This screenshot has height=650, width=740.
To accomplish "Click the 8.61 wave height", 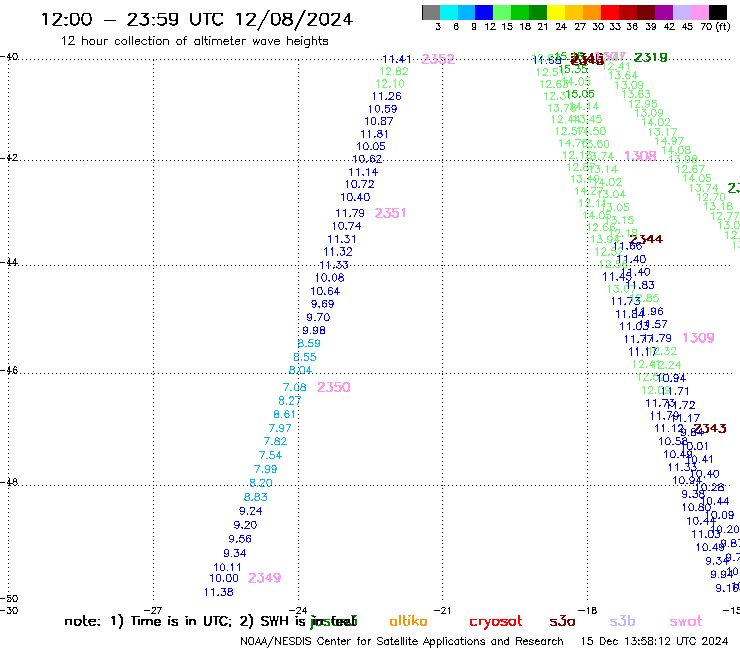I will [285, 414].
